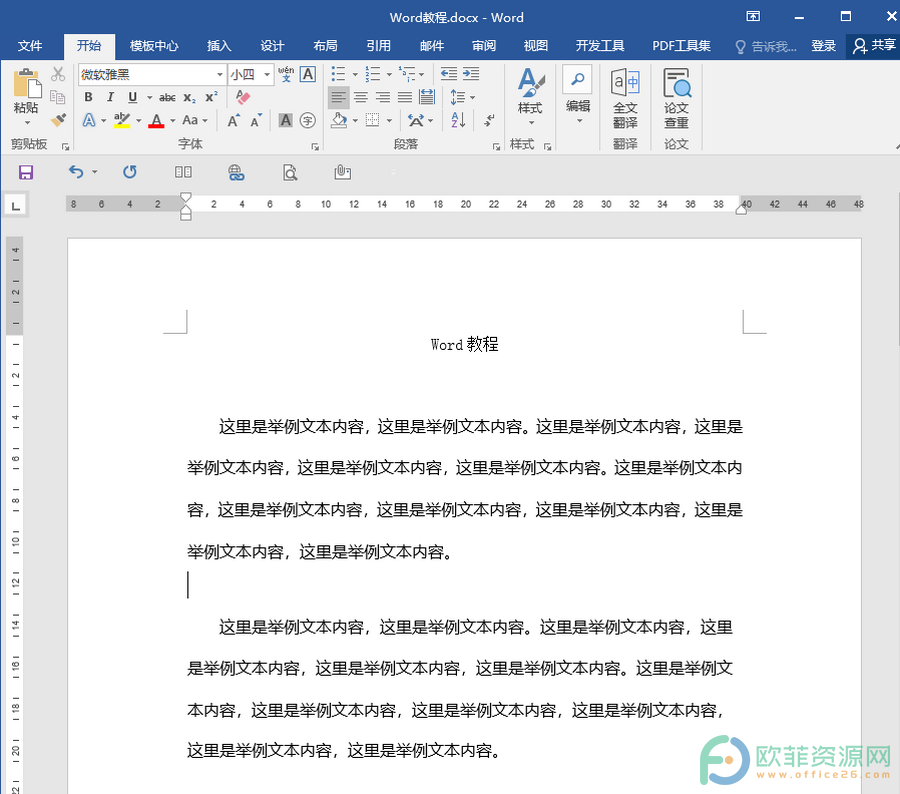Switch to the 设计 Design tab
Viewport: 900px width, 794px height.
click(x=272, y=46)
